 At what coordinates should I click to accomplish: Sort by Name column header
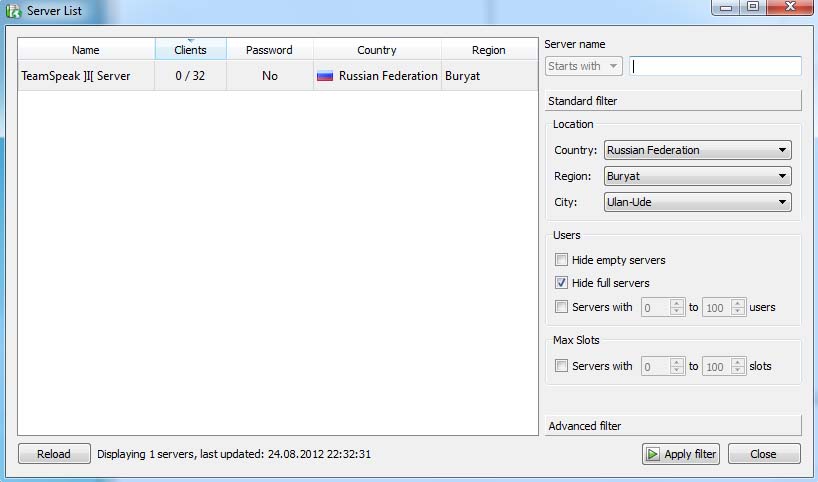click(x=86, y=50)
